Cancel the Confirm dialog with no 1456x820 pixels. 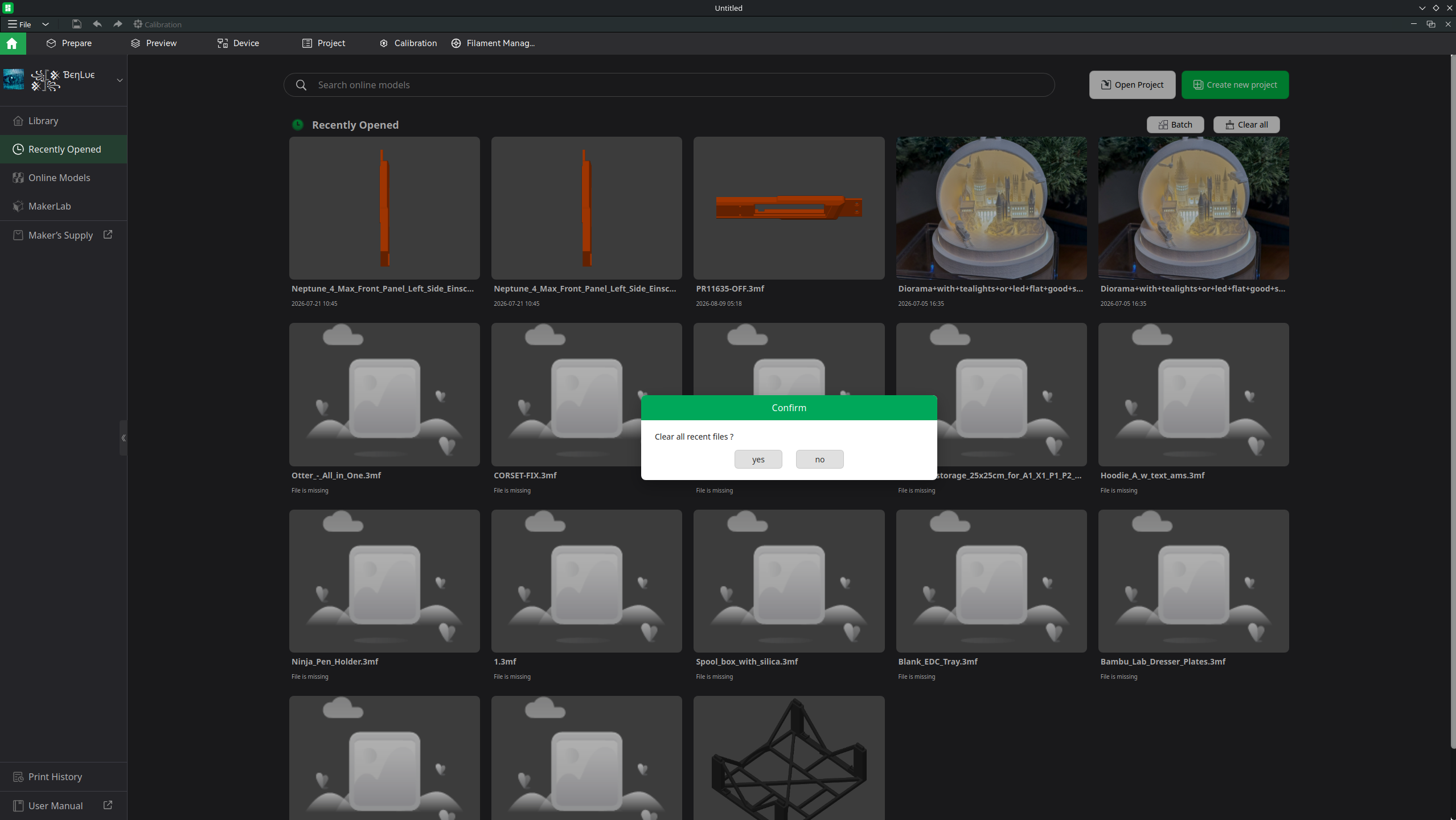click(819, 460)
